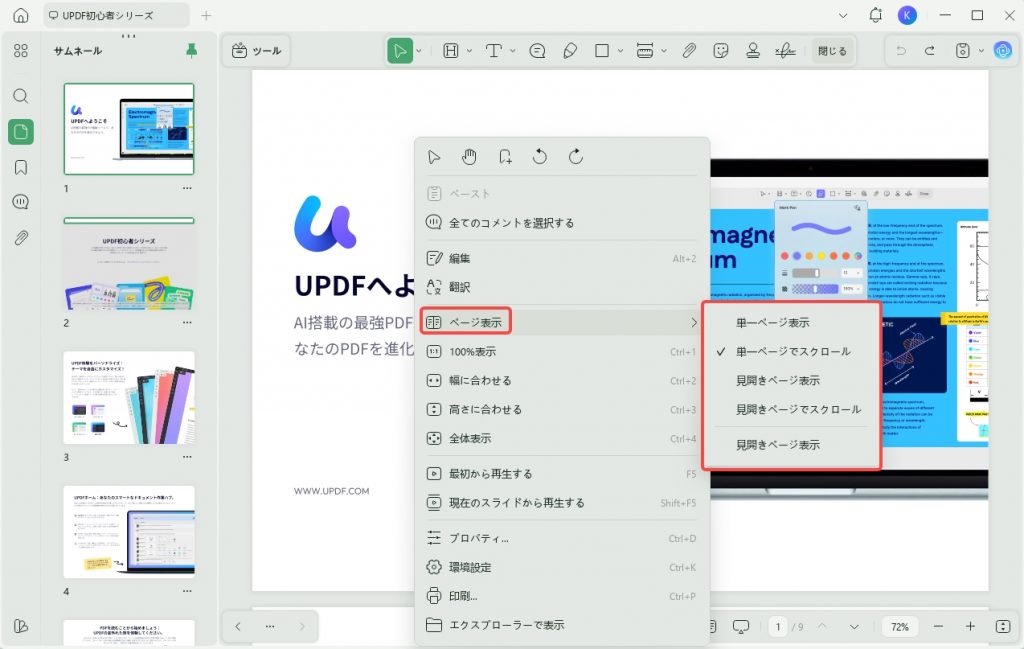Click the arrow cursor icon in context menu
This screenshot has width=1024, height=649.
click(x=434, y=157)
